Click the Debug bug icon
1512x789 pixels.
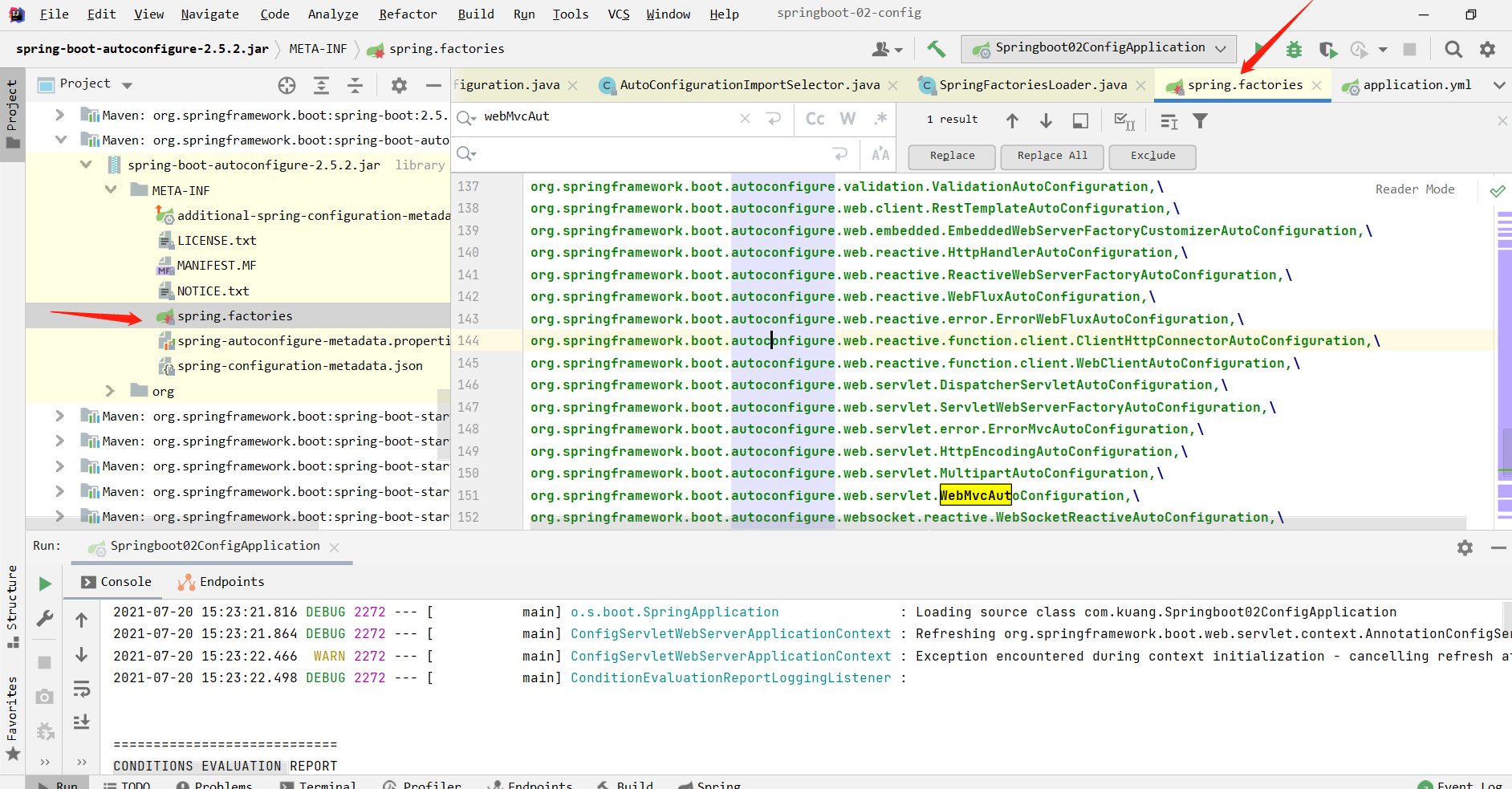point(1294,50)
